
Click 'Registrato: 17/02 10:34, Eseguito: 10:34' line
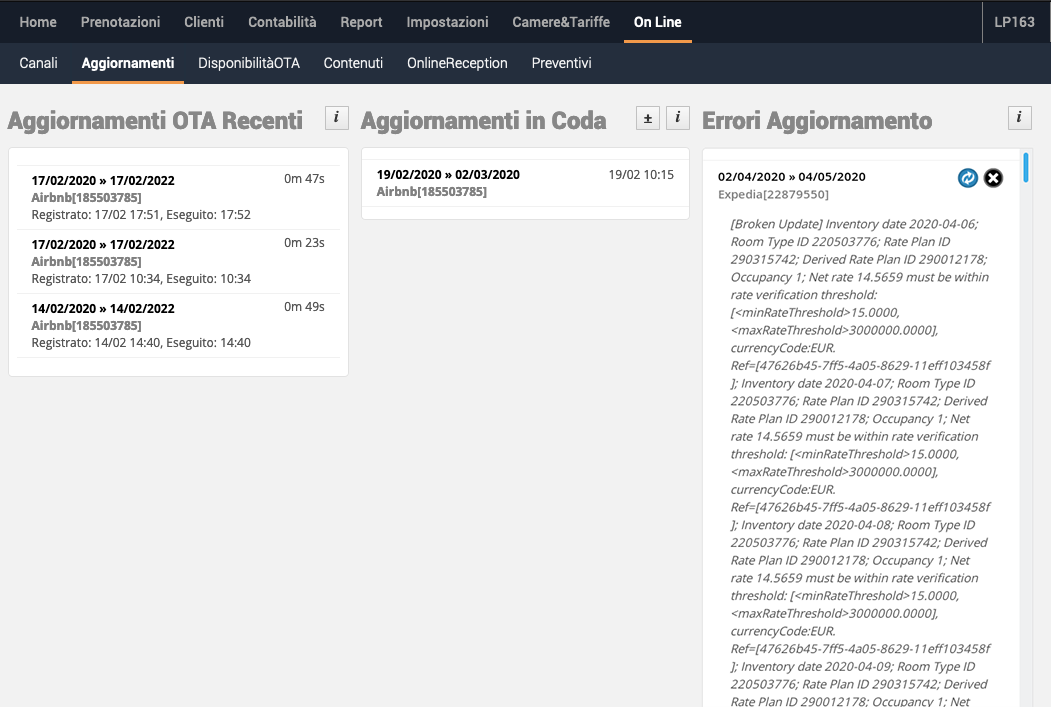[141, 278]
